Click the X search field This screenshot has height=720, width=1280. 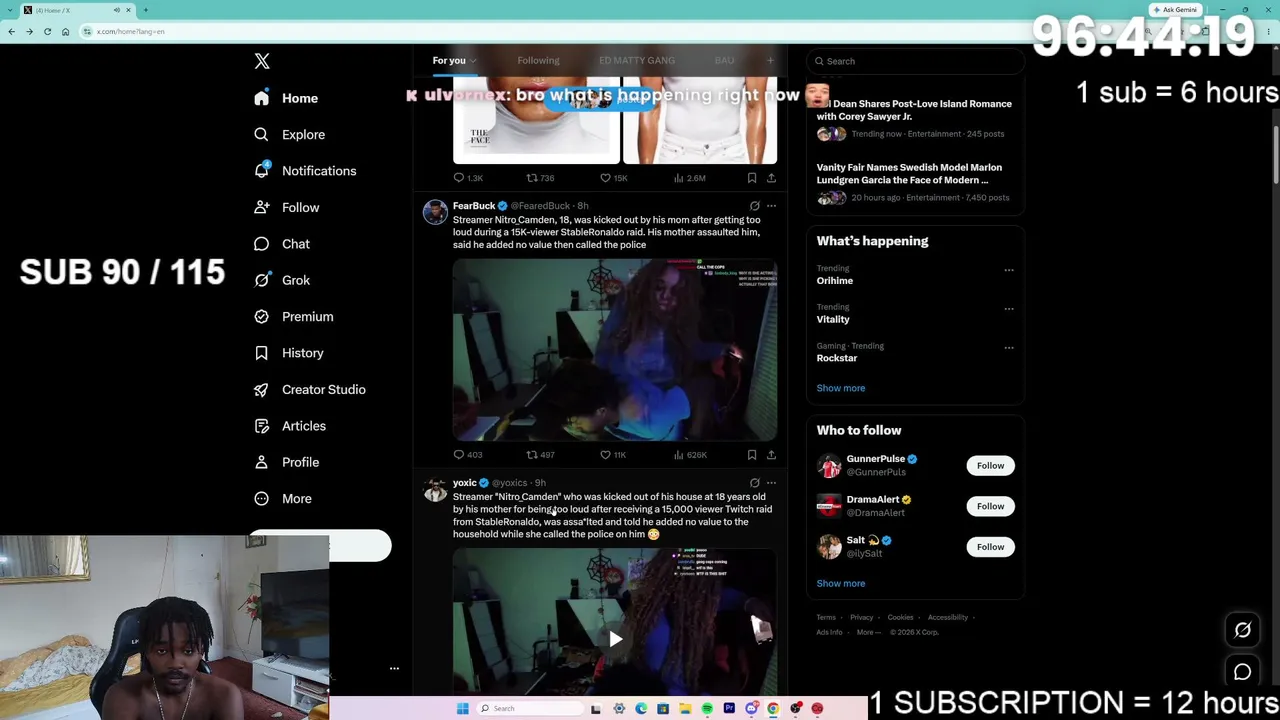pyautogui.click(x=915, y=61)
